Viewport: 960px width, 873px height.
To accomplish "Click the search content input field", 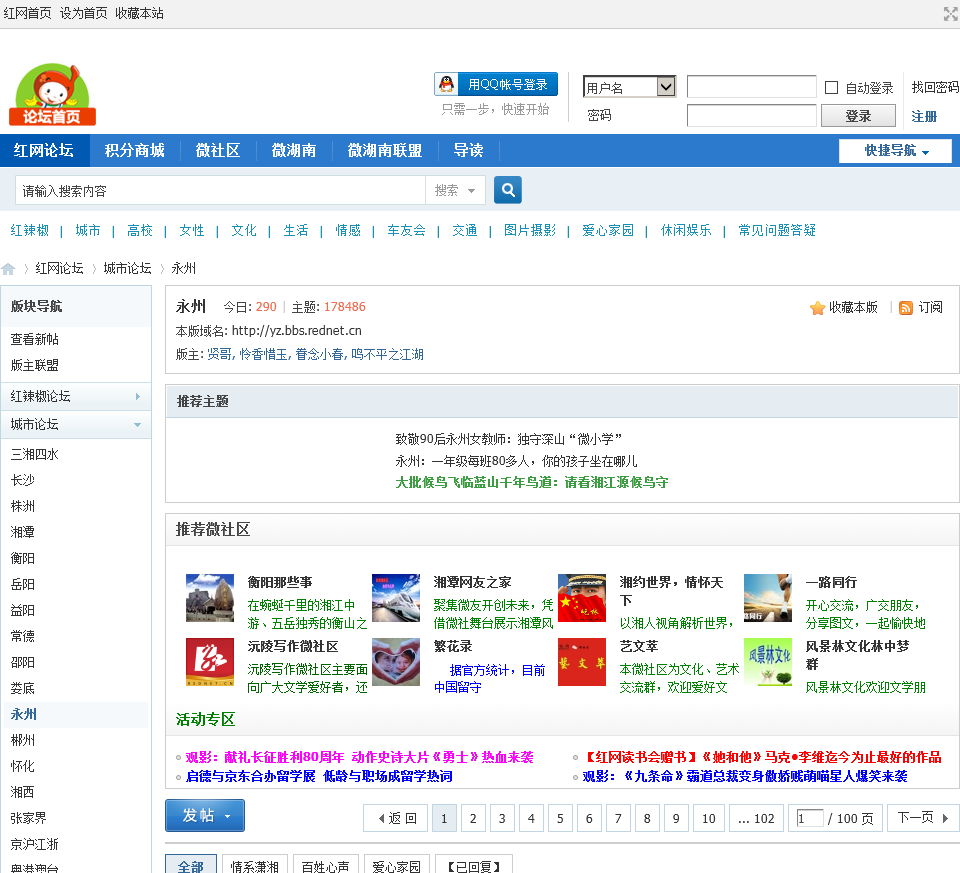I will (220, 190).
